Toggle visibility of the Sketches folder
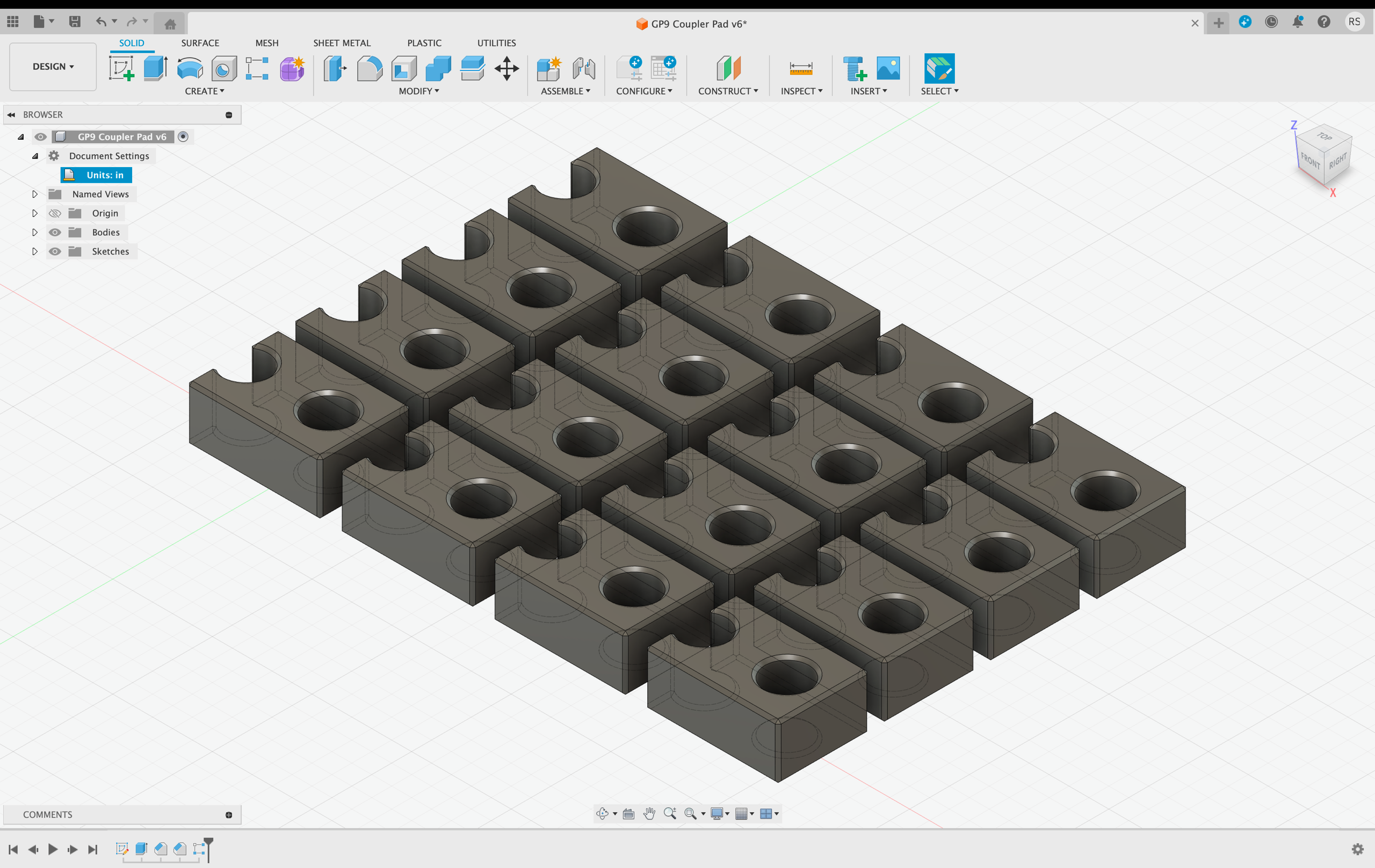This screenshot has height=868, width=1375. tap(55, 251)
